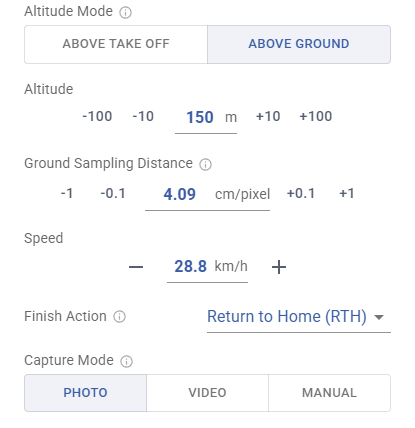The width and height of the screenshot is (415, 428).
Task: Switch capture mode to VIDEO
Action: click(x=207, y=393)
